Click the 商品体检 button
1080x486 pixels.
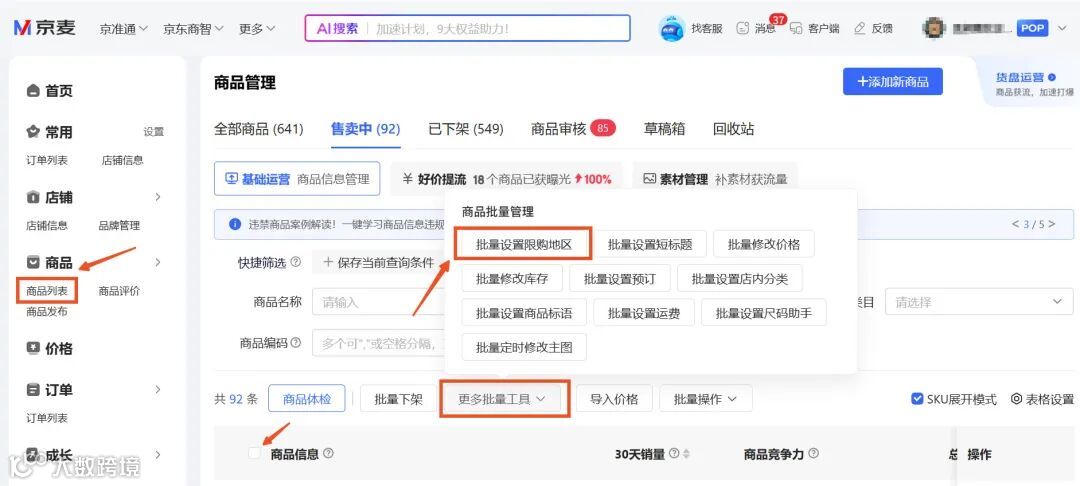point(307,399)
